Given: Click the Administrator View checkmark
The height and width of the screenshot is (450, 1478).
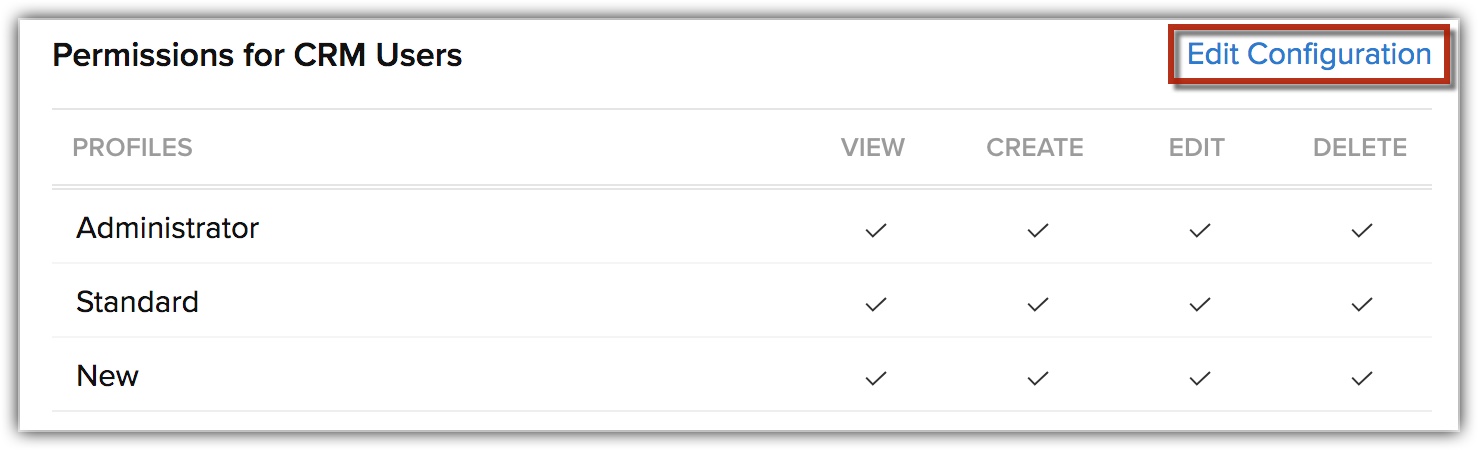Looking at the screenshot, I should click(x=876, y=230).
